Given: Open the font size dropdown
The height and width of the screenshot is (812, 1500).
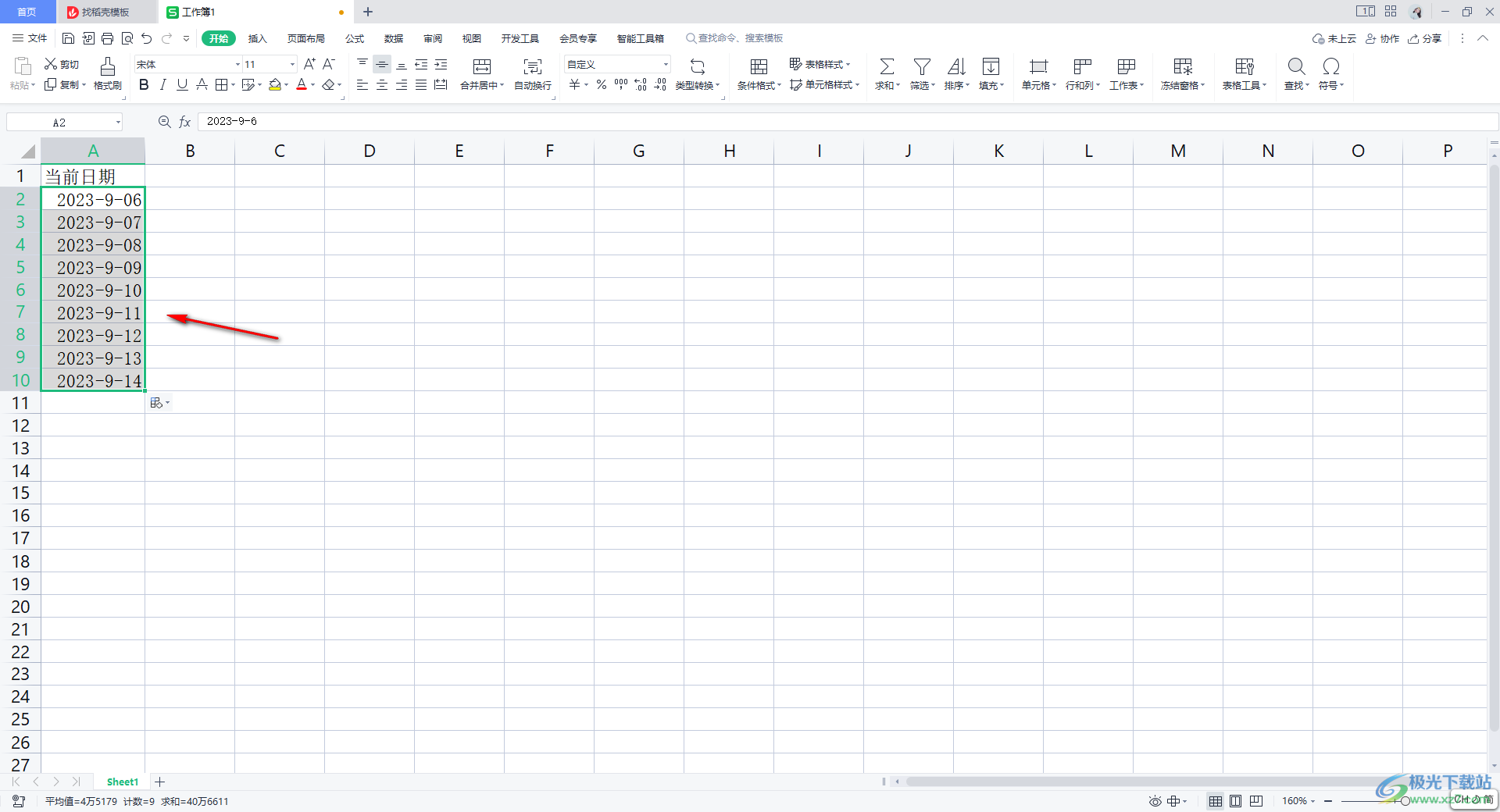Looking at the screenshot, I should click(x=293, y=65).
